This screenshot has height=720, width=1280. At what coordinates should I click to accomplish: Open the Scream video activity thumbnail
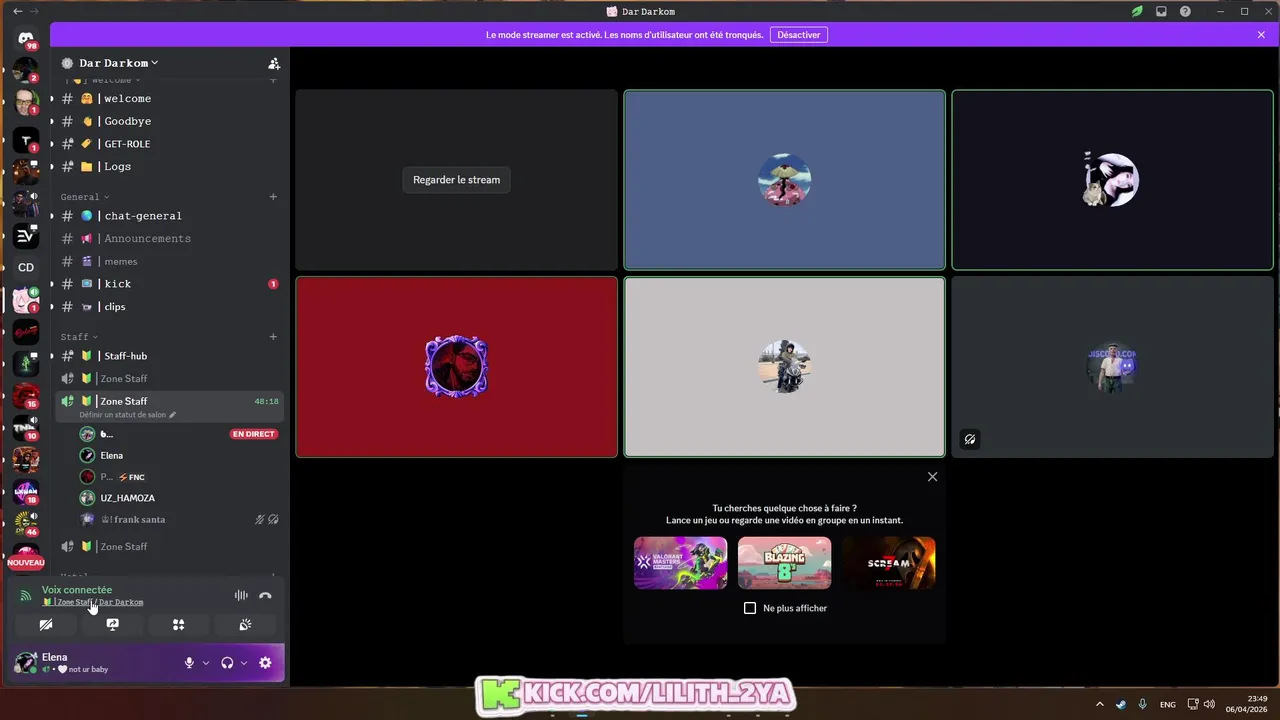point(888,563)
